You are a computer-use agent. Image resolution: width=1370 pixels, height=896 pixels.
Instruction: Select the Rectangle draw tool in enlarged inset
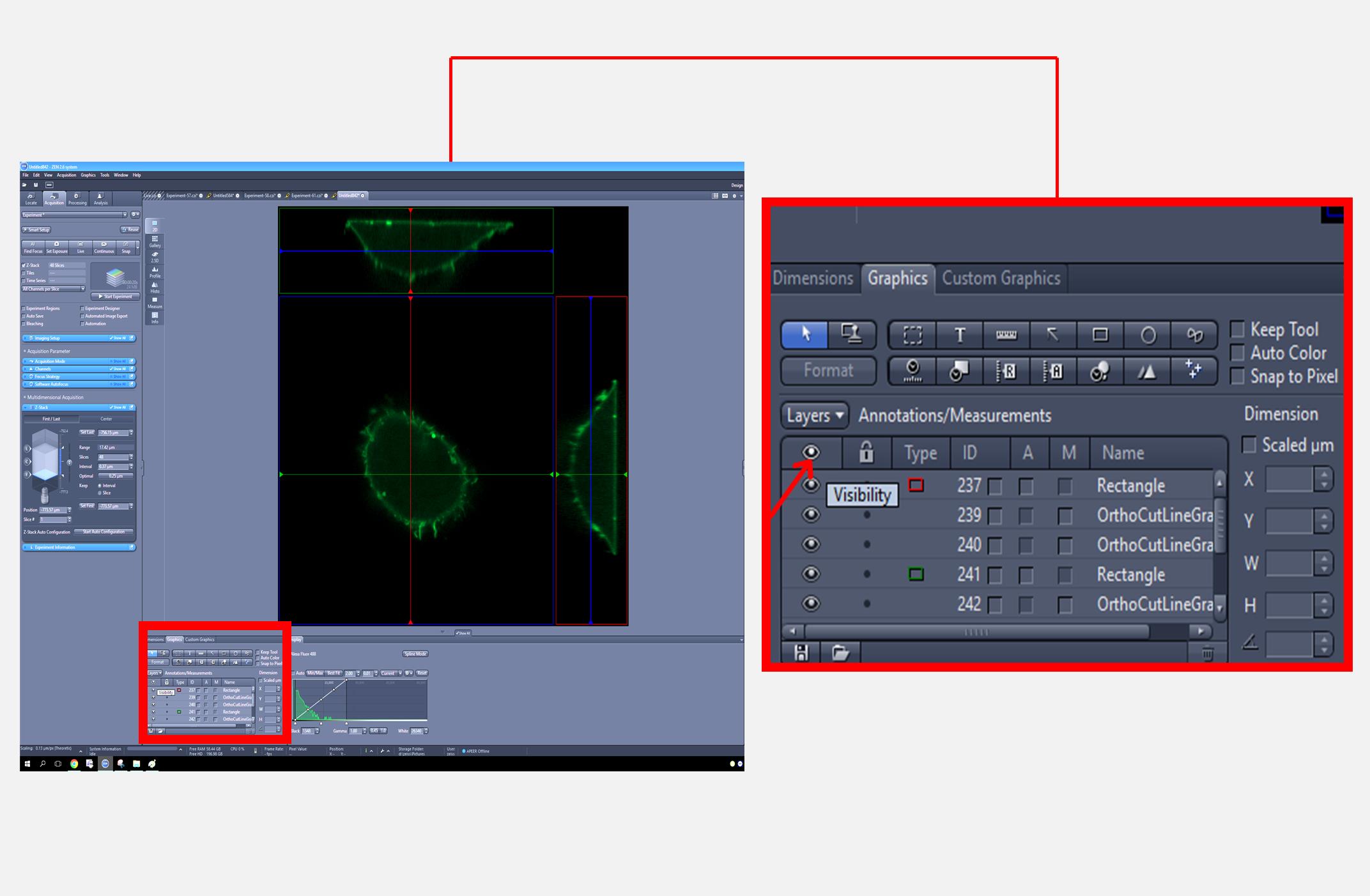1100,335
